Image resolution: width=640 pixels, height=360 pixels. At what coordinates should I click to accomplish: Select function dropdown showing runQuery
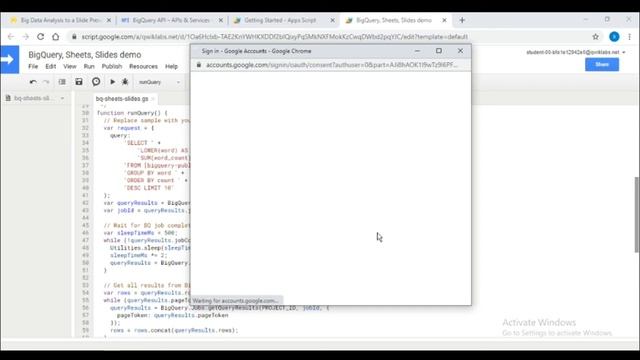coord(159,82)
